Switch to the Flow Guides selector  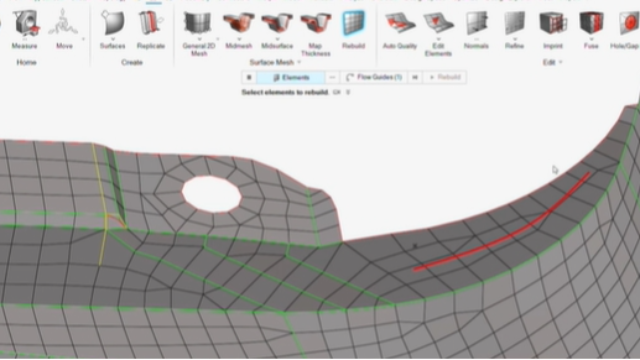click(x=373, y=77)
